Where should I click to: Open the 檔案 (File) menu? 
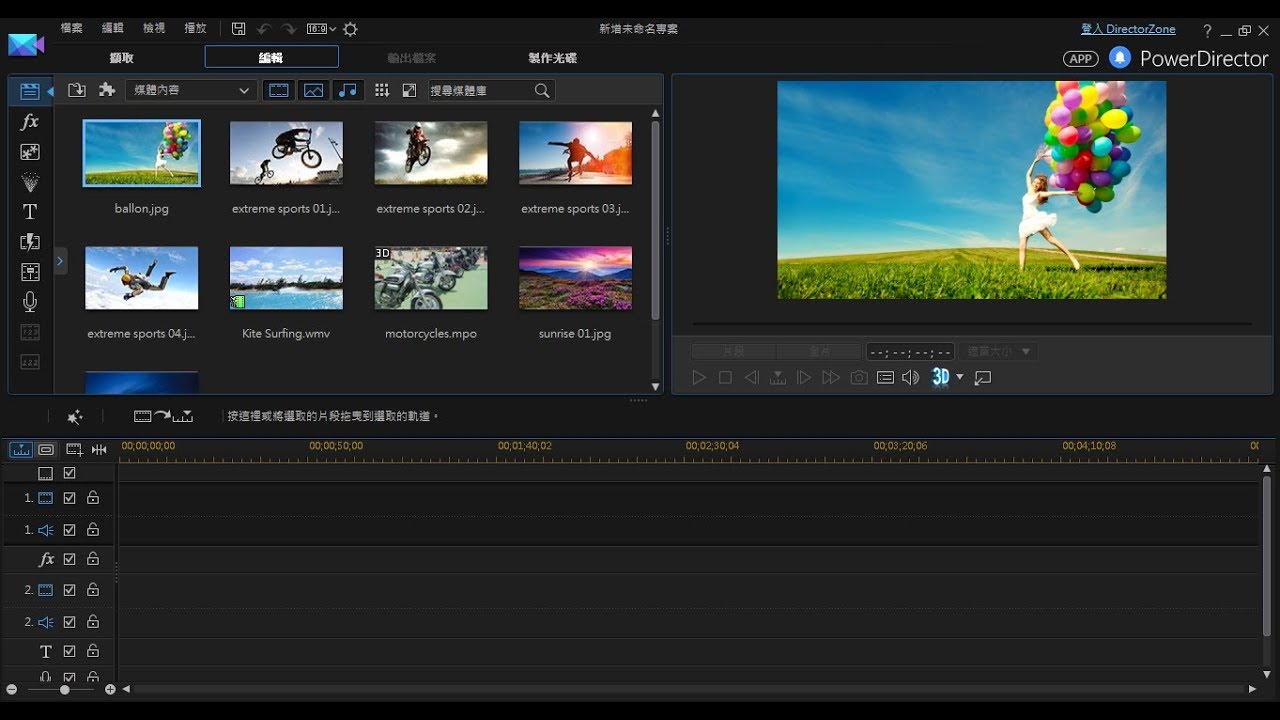click(72, 29)
